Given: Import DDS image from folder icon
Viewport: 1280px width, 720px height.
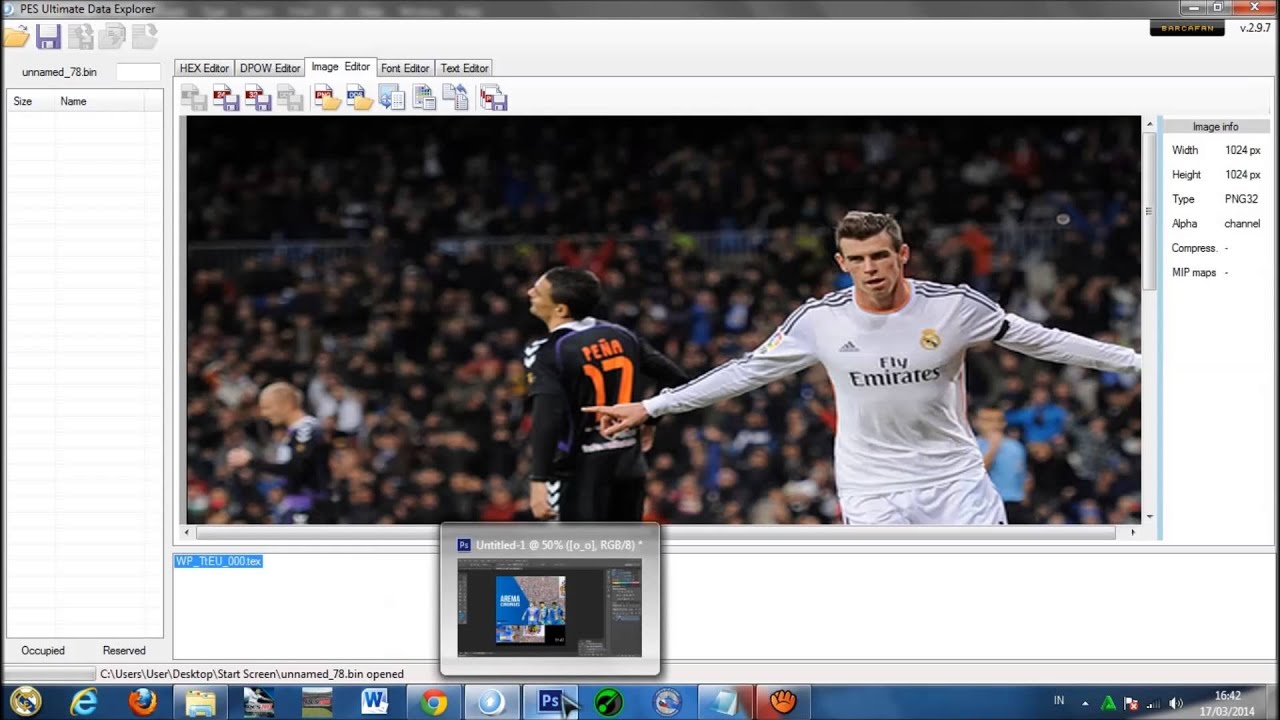Looking at the screenshot, I should 360,97.
